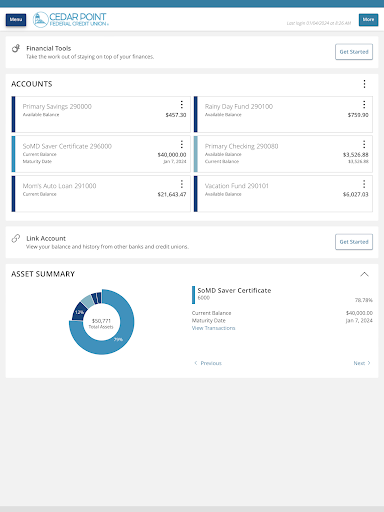This screenshot has width=384, height=512.
Task: Open View Transactions link for SoMD Saver
Action: pyautogui.click(x=213, y=328)
